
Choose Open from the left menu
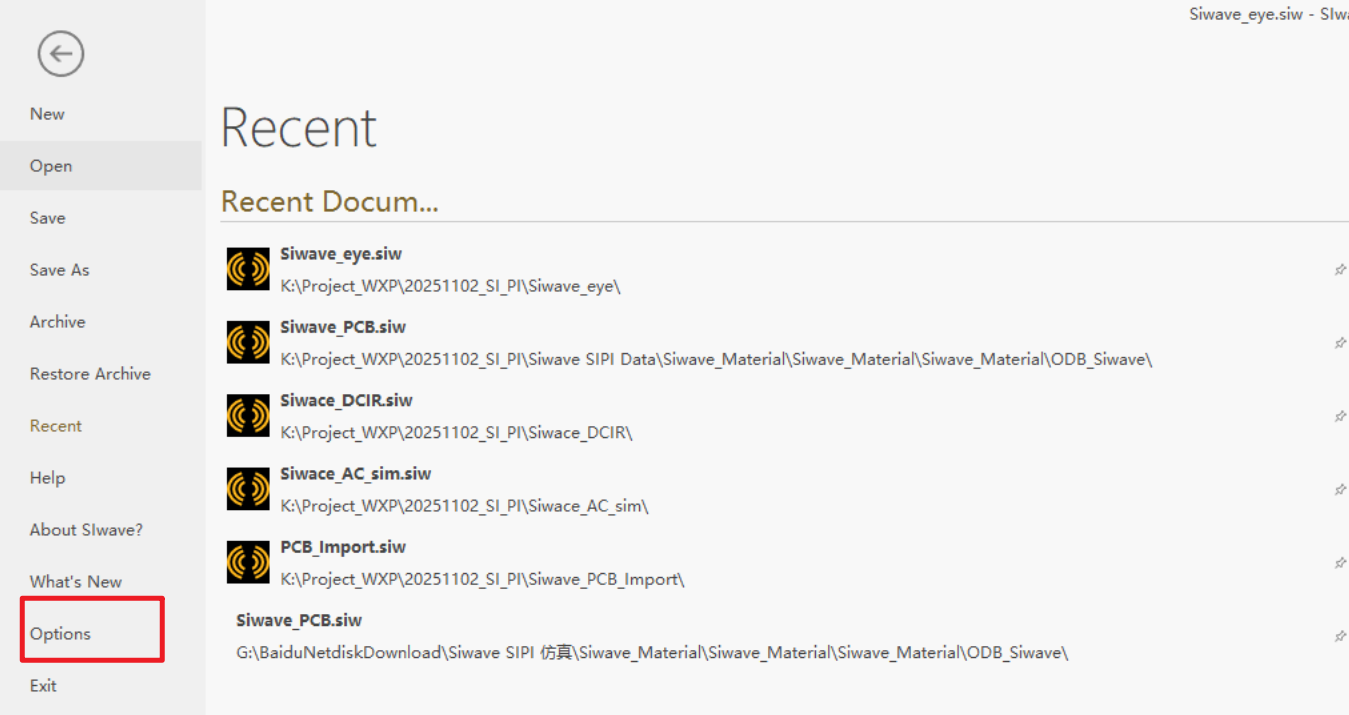point(100,166)
